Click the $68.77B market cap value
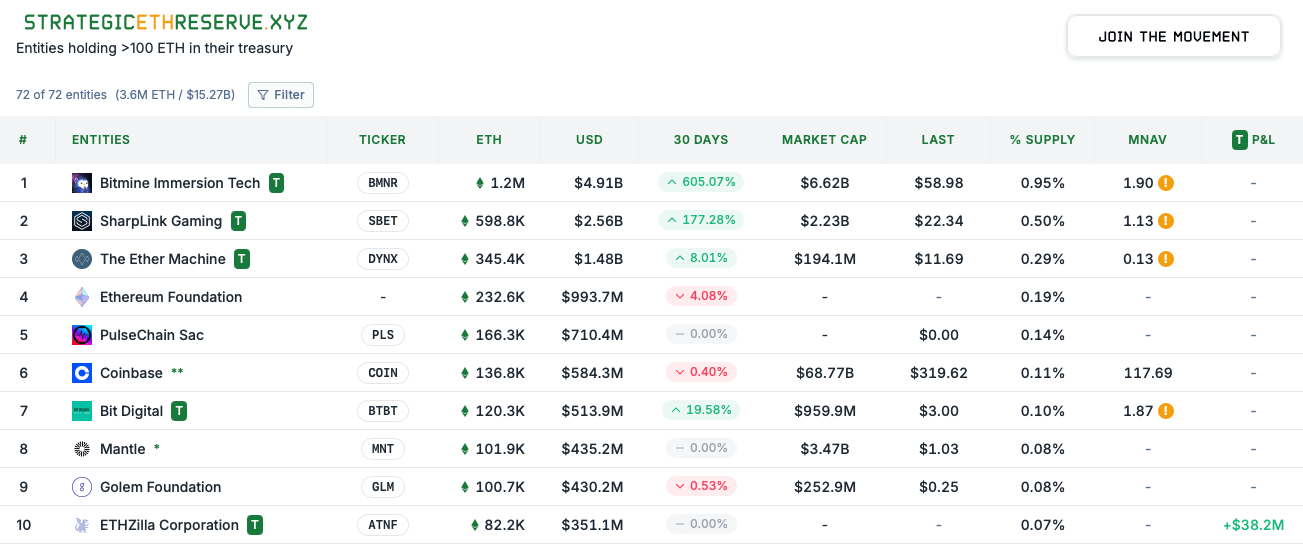This screenshot has width=1303, height=547. coord(825,373)
